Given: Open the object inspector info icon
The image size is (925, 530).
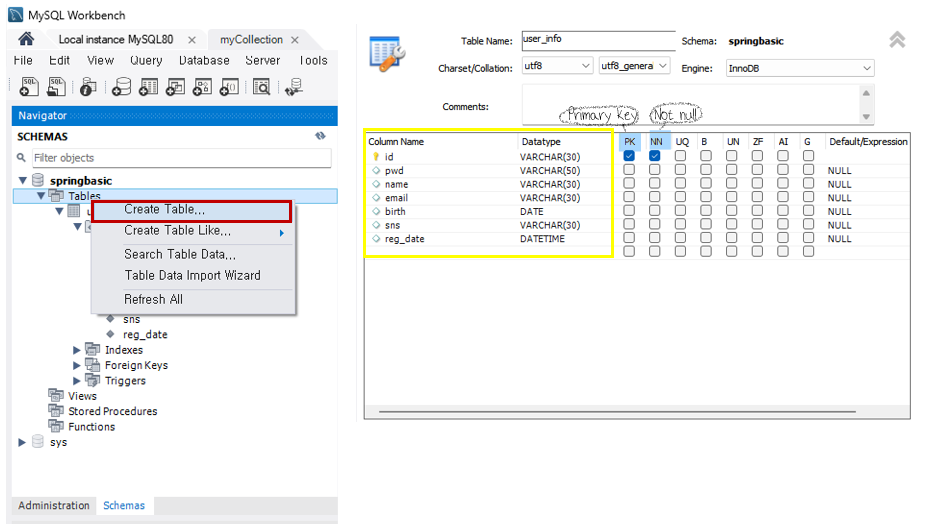Looking at the screenshot, I should (x=88, y=87).
